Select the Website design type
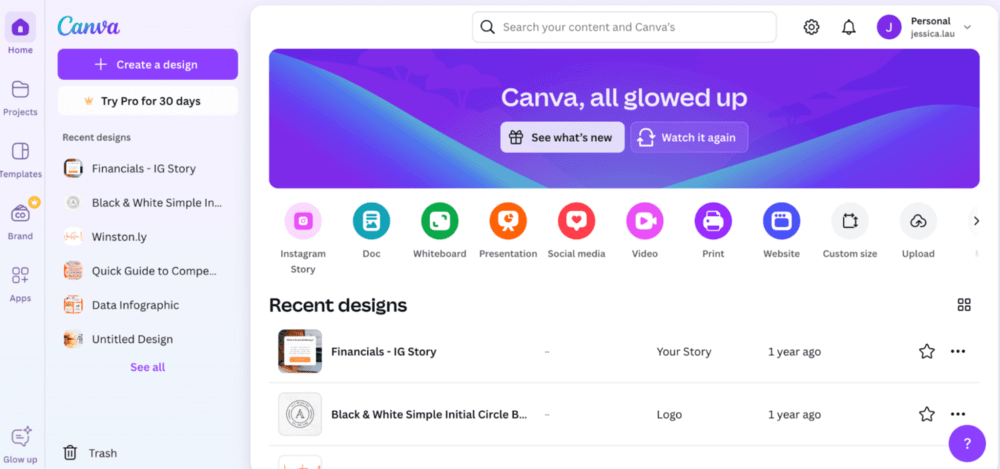Viewport: 1000px width, 469px height. click(781, 221)
